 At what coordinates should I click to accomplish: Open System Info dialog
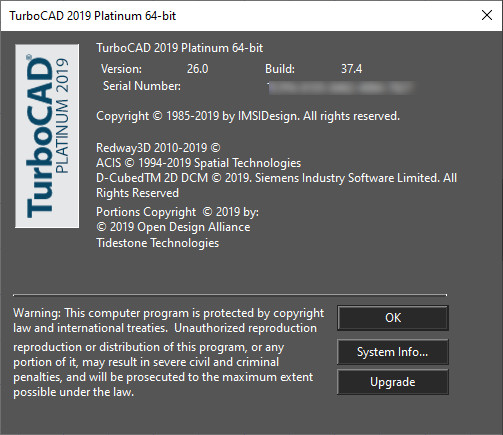click(393, 352)
